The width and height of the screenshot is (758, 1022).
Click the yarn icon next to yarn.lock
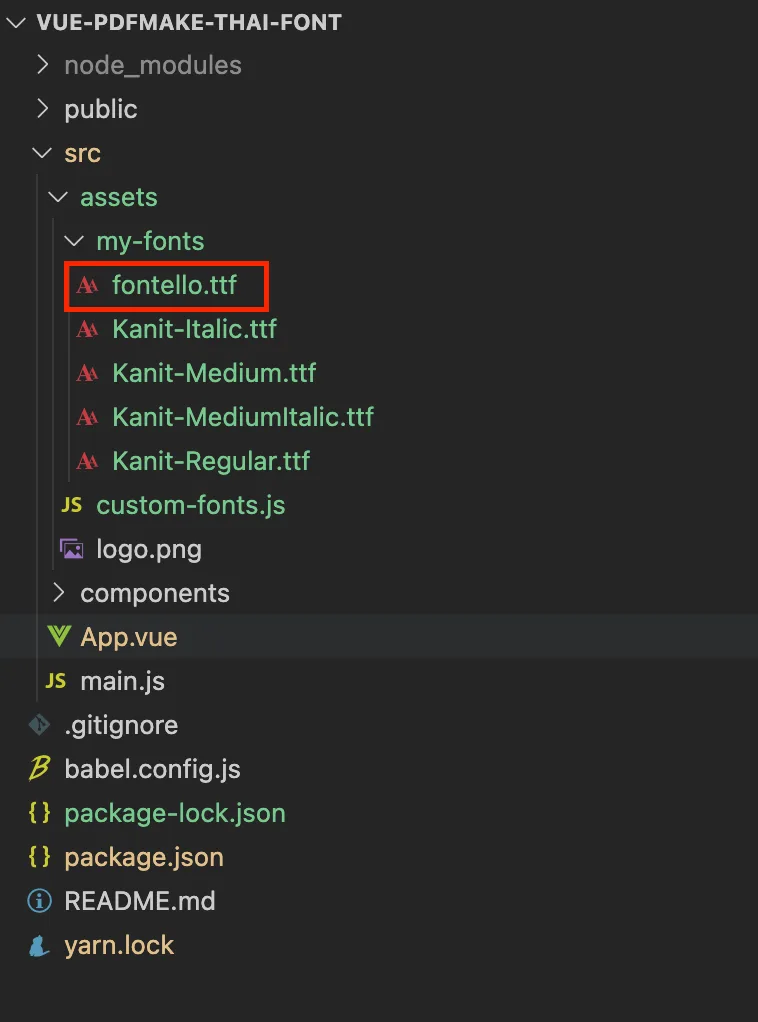[40, 945]
